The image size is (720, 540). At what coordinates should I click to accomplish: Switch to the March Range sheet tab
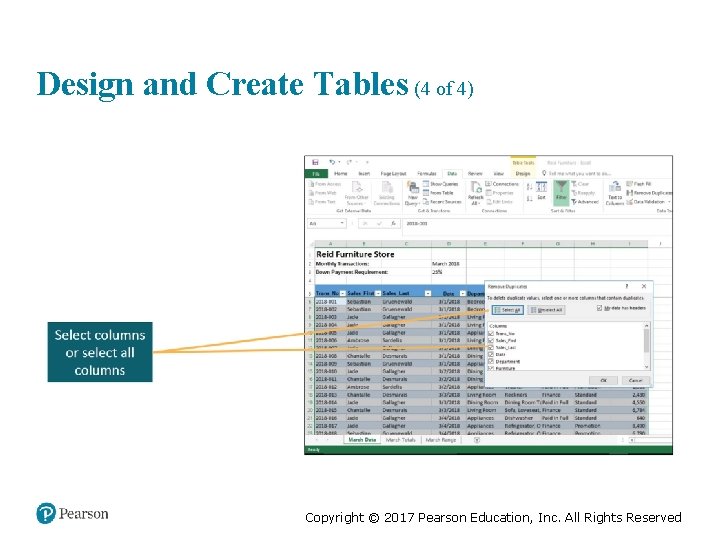[x=441, y=439]
